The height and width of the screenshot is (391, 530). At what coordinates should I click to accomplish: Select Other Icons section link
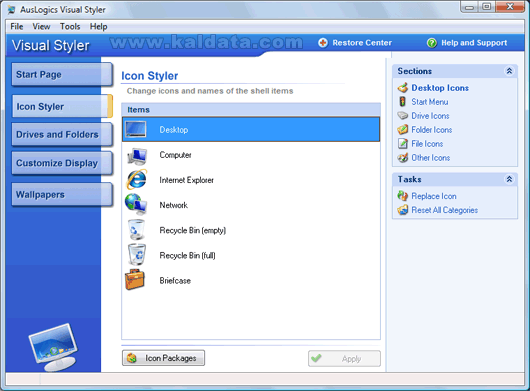pyautogui.click(x=431, y=158)
